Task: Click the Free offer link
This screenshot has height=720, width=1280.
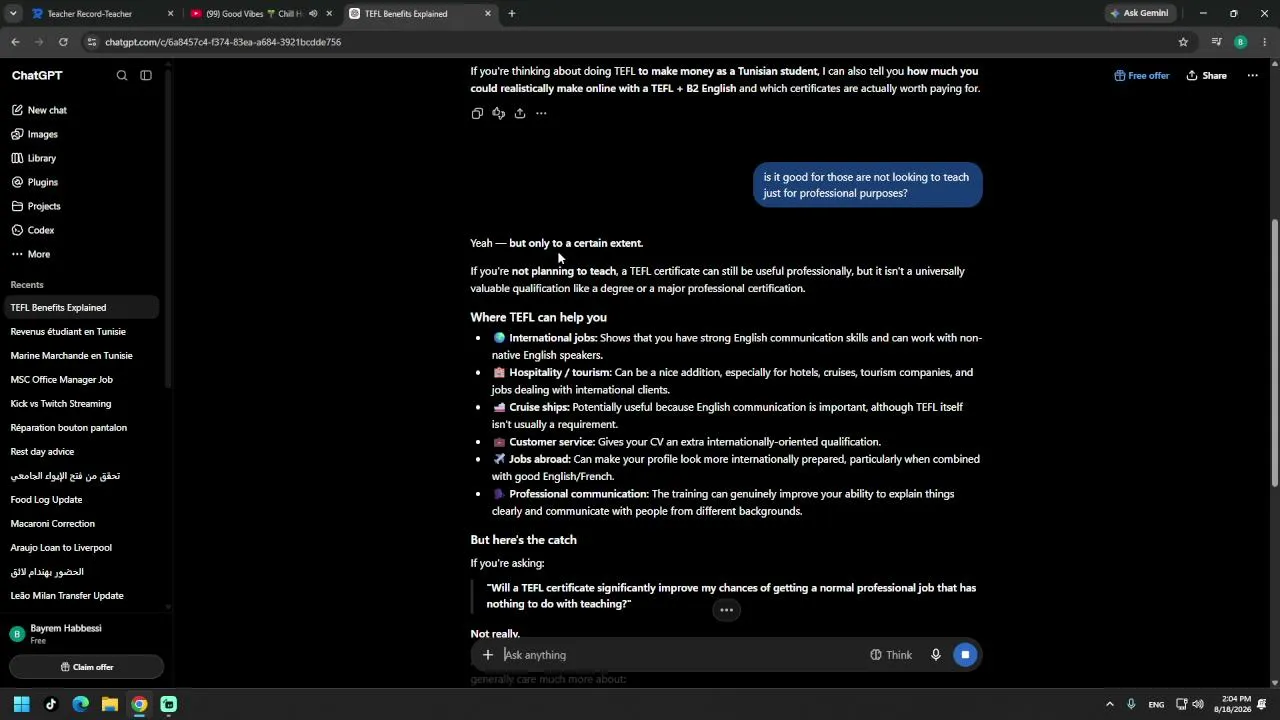Action: tap(1141, 76)
